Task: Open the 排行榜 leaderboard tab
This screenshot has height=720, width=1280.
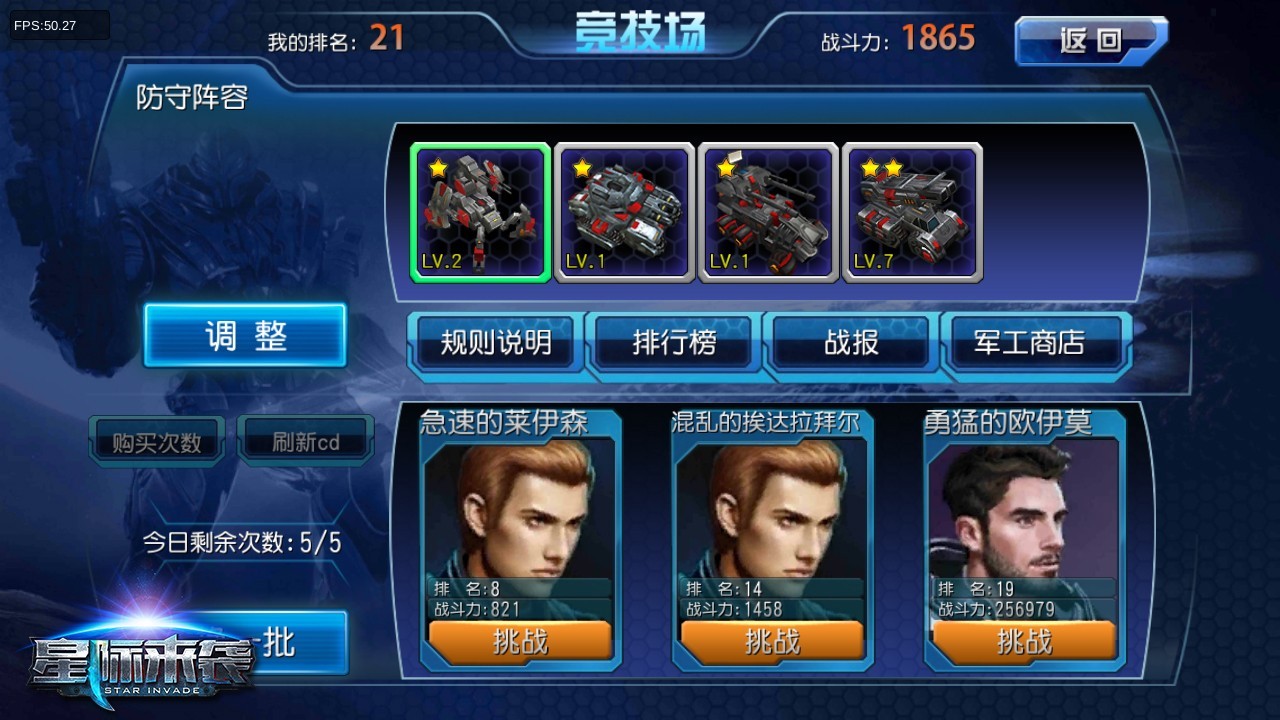Action: click(674, 343)
